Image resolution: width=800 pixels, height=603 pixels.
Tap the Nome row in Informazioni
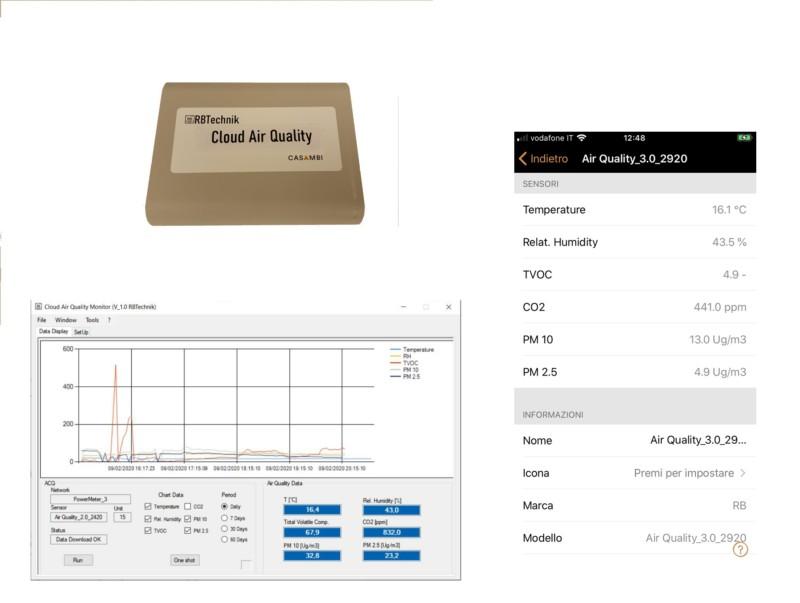(x=635, y=440)
